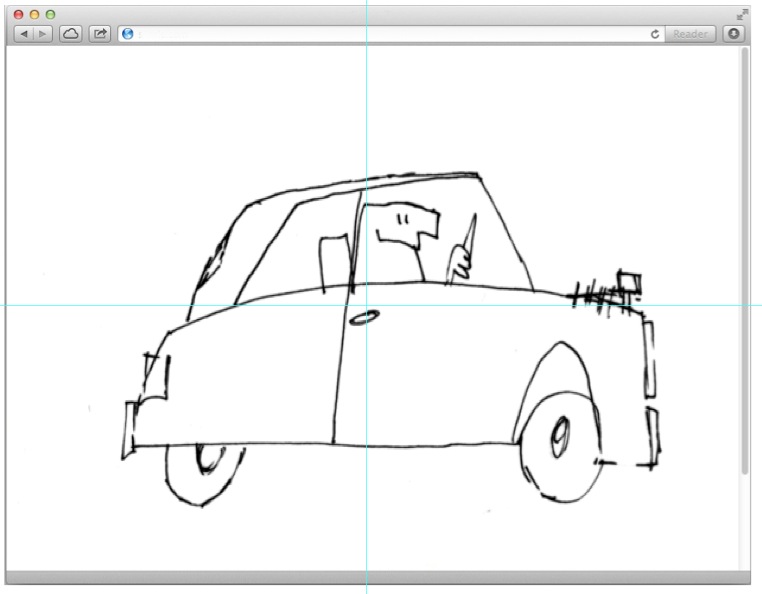Viewport: 762px width, 594px height.
Task: Minimize the window using yellow button
Action: click(x=34, y=15)
